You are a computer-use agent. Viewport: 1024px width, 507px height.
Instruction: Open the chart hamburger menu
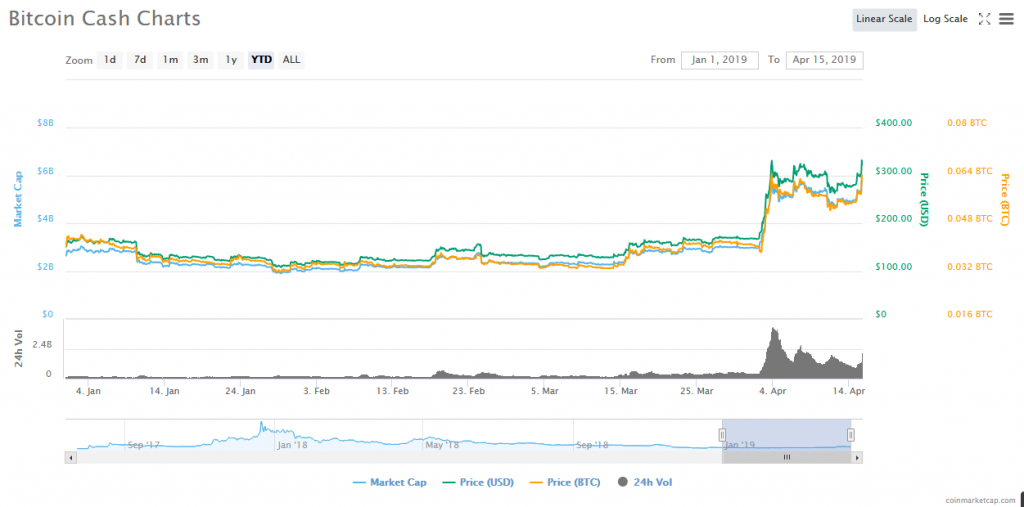(1006, 19)
